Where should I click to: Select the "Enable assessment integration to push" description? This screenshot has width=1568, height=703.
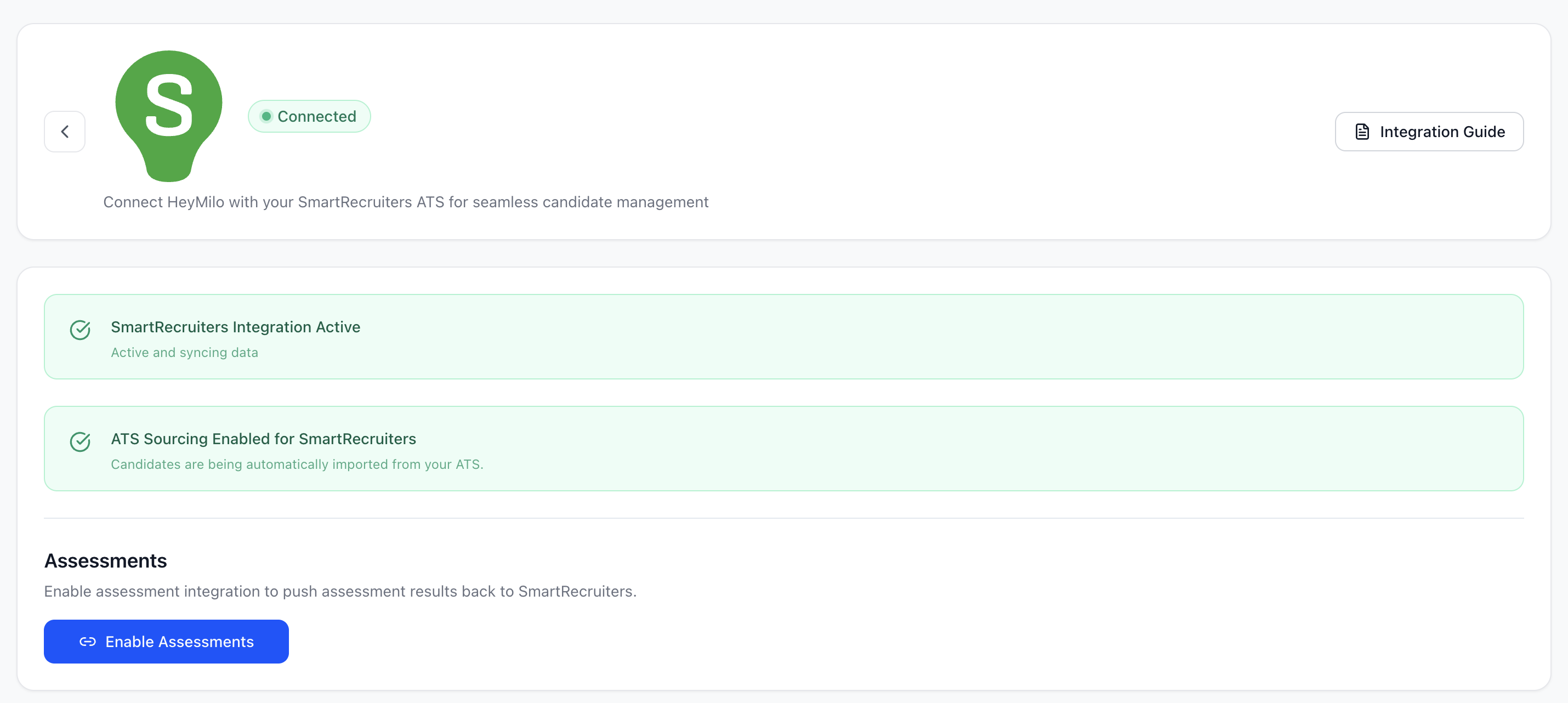click(340, 592)
